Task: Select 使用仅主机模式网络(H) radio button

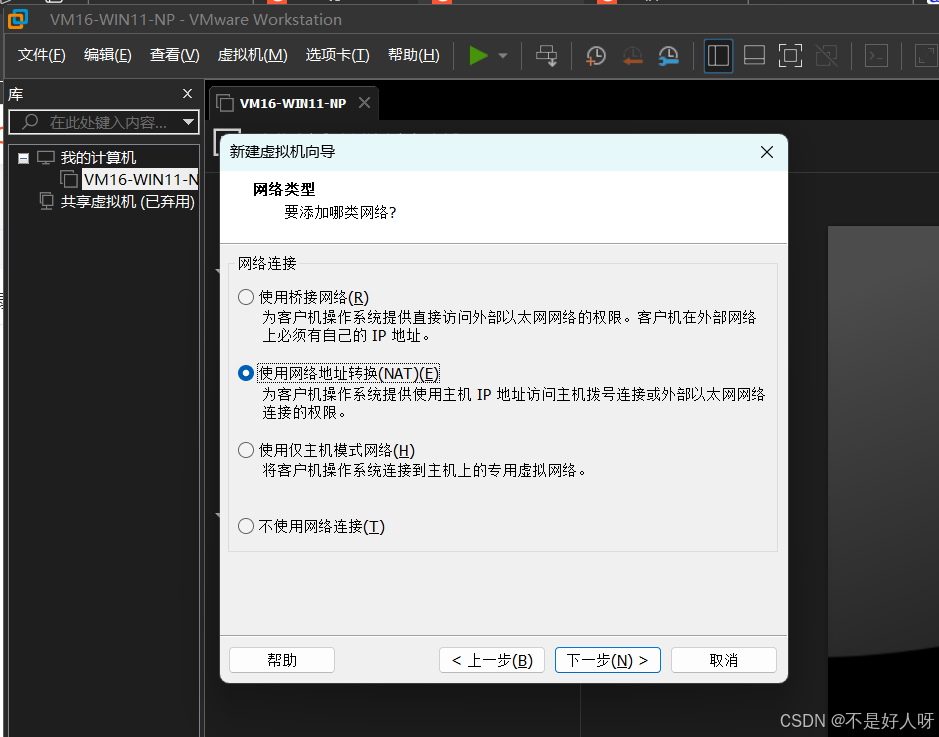Action: (x=246, y=450)
